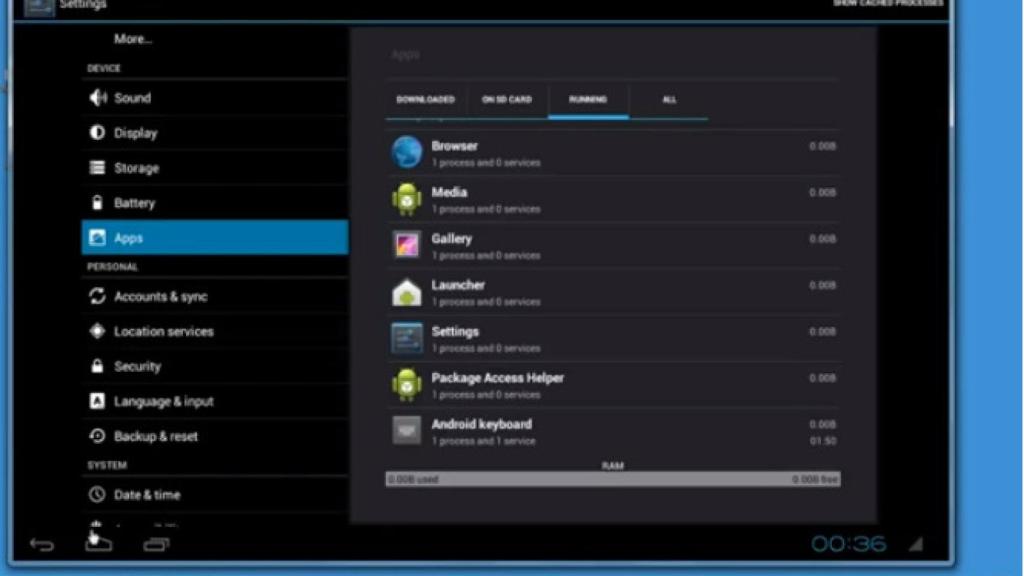Tap the 00:36 clock in the status bar

click(x=851, y=541)
